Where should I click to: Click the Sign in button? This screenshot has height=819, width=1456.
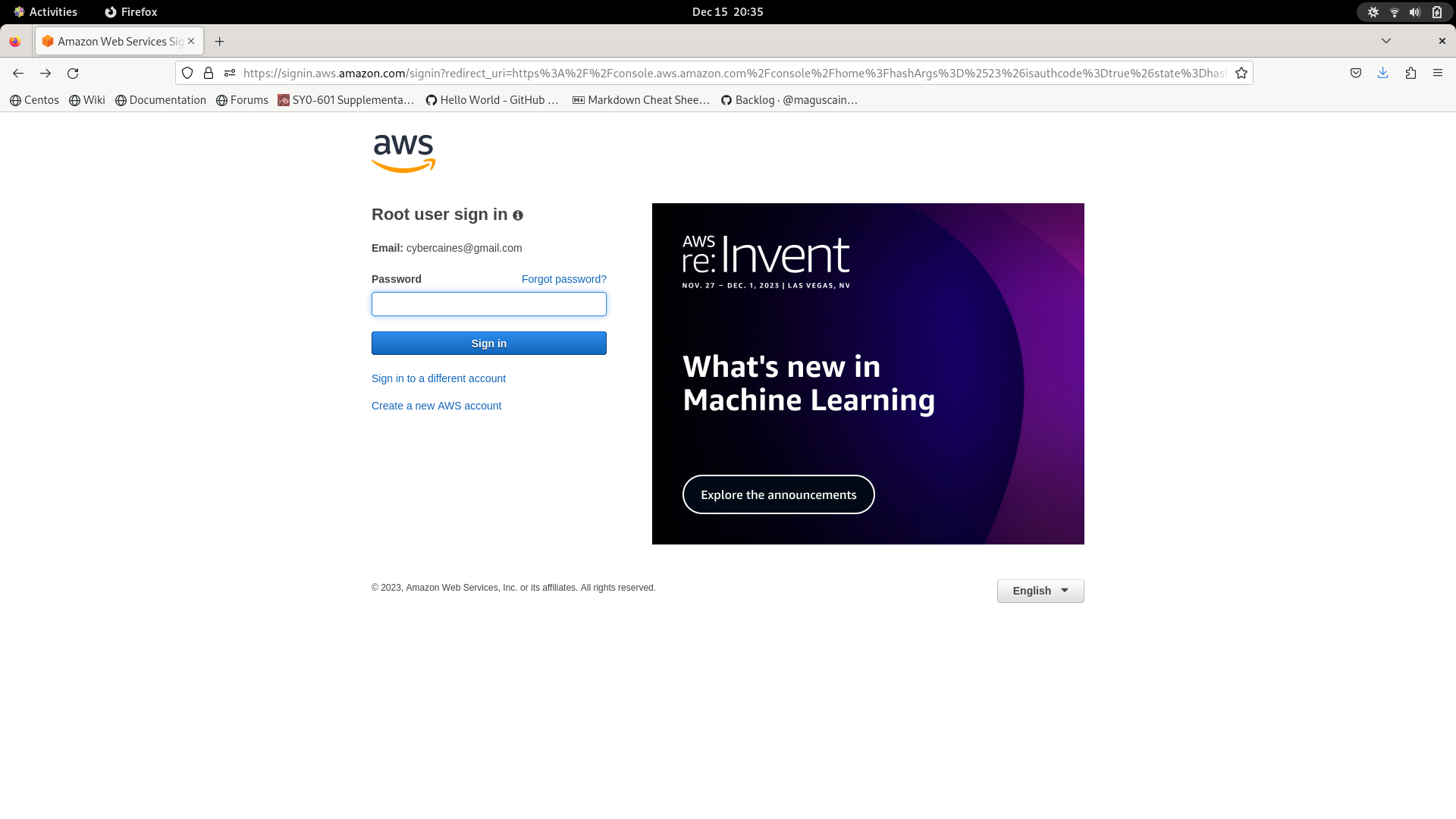(x=489, y=344)
